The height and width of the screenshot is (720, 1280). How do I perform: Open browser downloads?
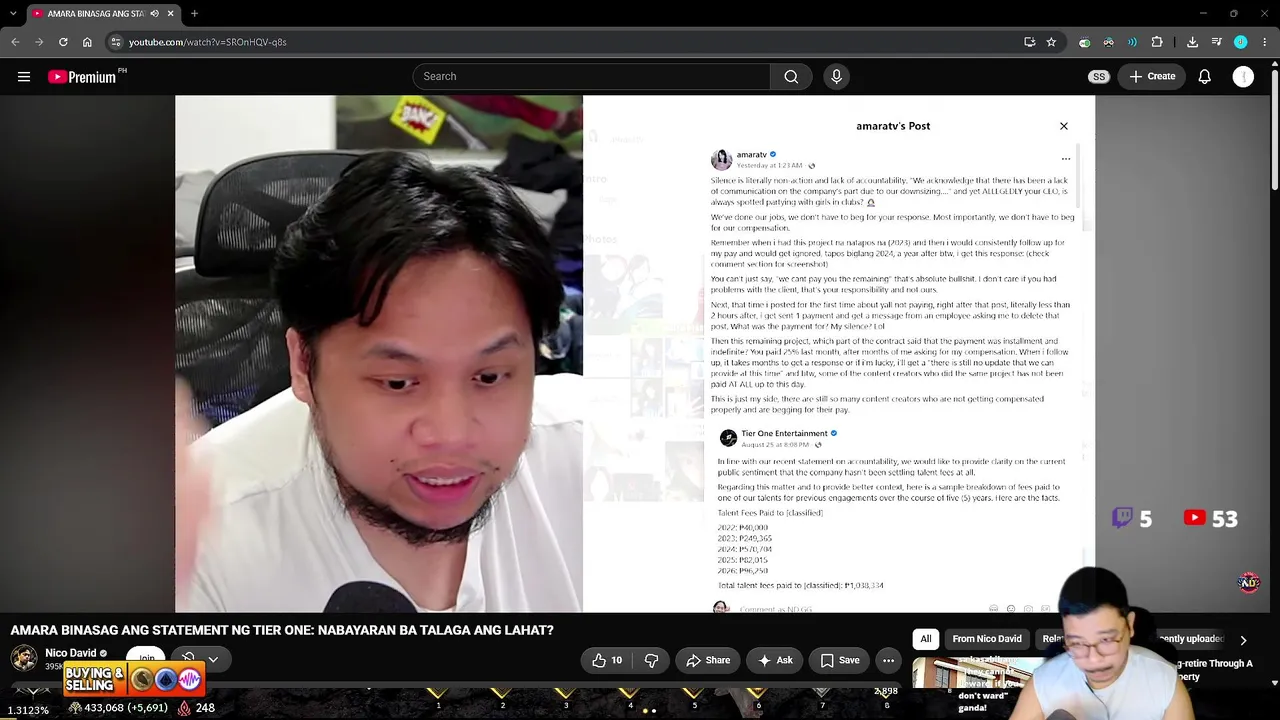(x=1192, y=42)
